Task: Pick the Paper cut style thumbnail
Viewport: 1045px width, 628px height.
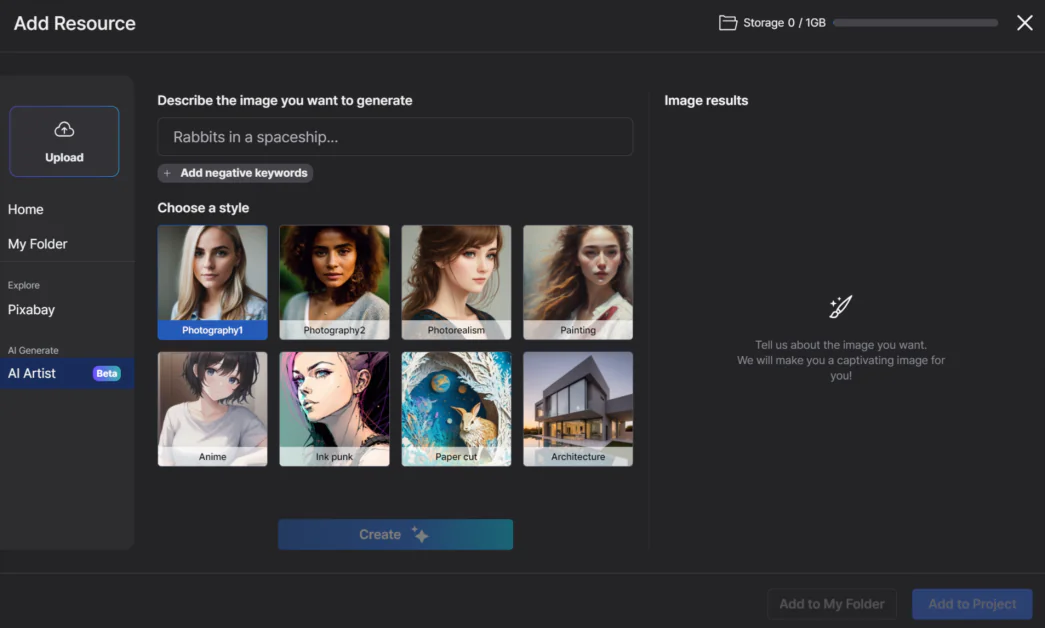Action: click(456, 408)
